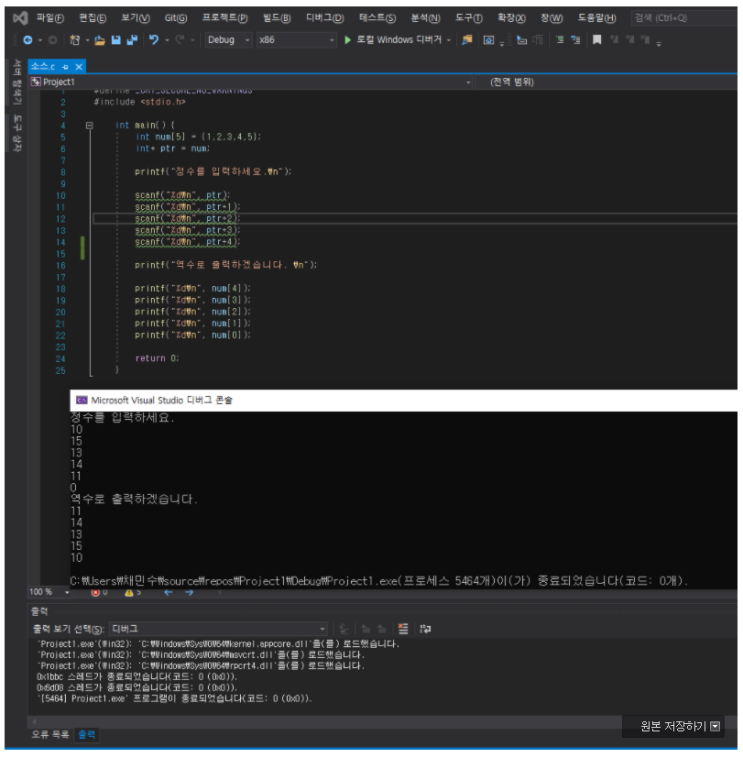
Task: Open the 파일(F) menu
Action: (x=50, y=18)
